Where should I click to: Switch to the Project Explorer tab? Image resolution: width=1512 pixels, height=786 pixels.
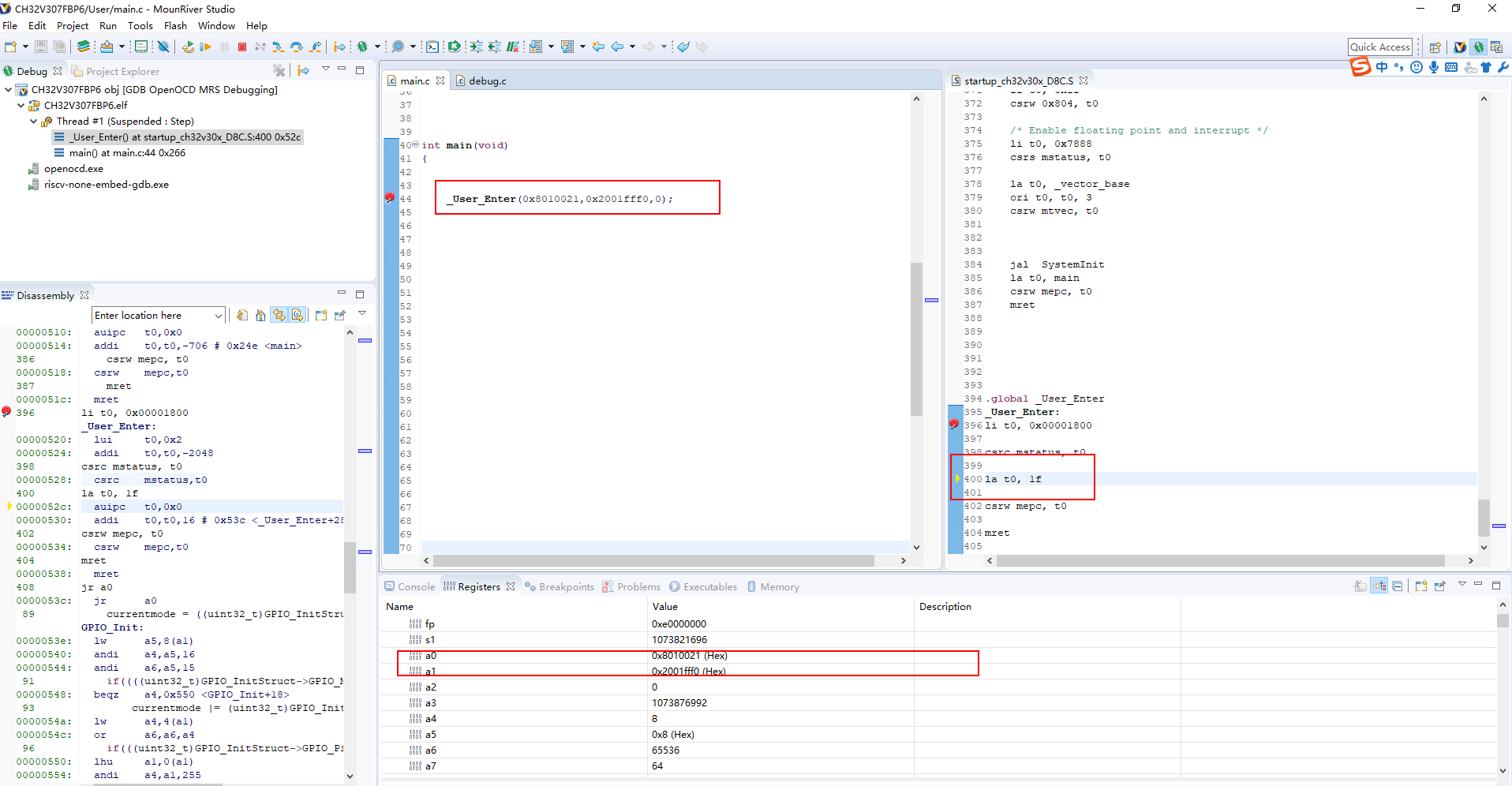click(x=115, y=71)
